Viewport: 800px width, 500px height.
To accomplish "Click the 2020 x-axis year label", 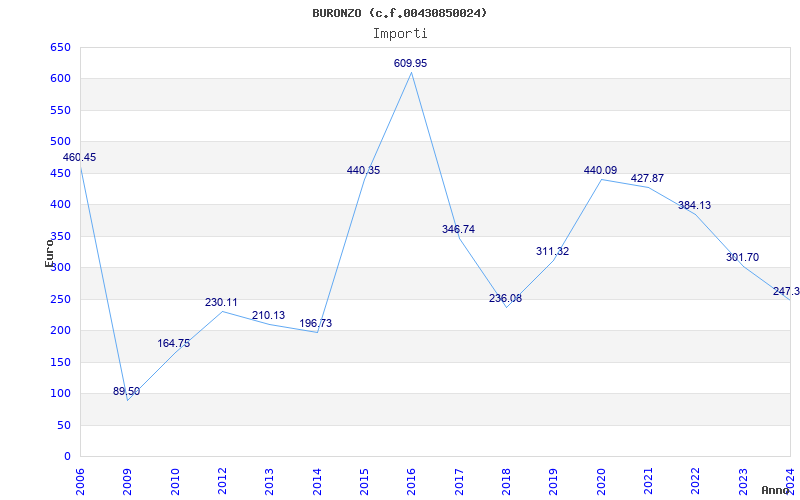I will coord(601,482).
